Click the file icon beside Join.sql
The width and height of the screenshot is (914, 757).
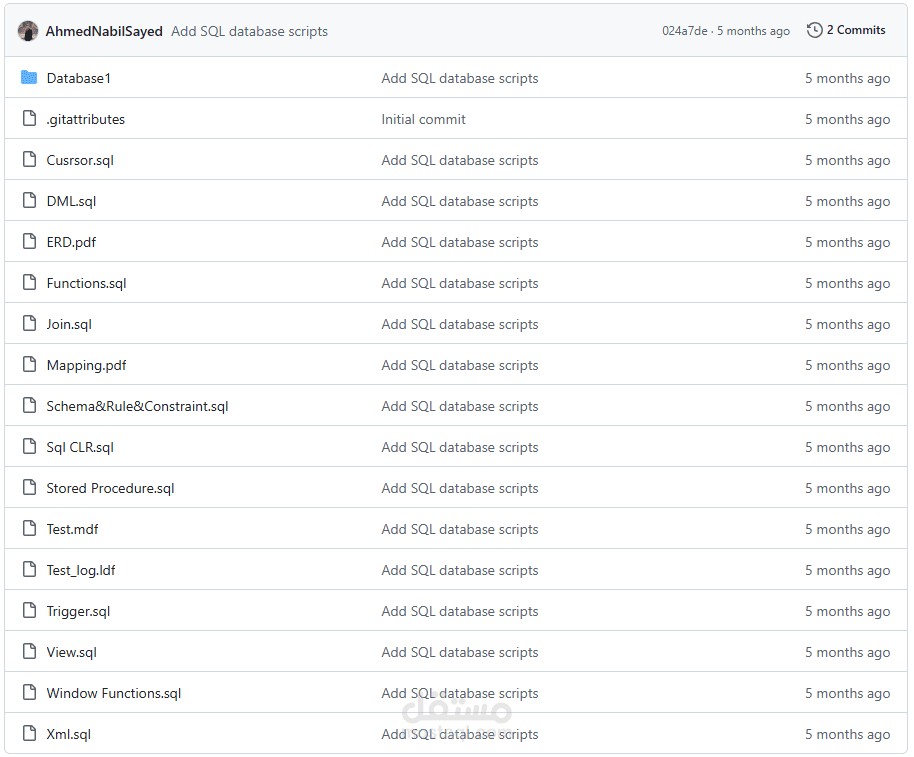[29, 324]
